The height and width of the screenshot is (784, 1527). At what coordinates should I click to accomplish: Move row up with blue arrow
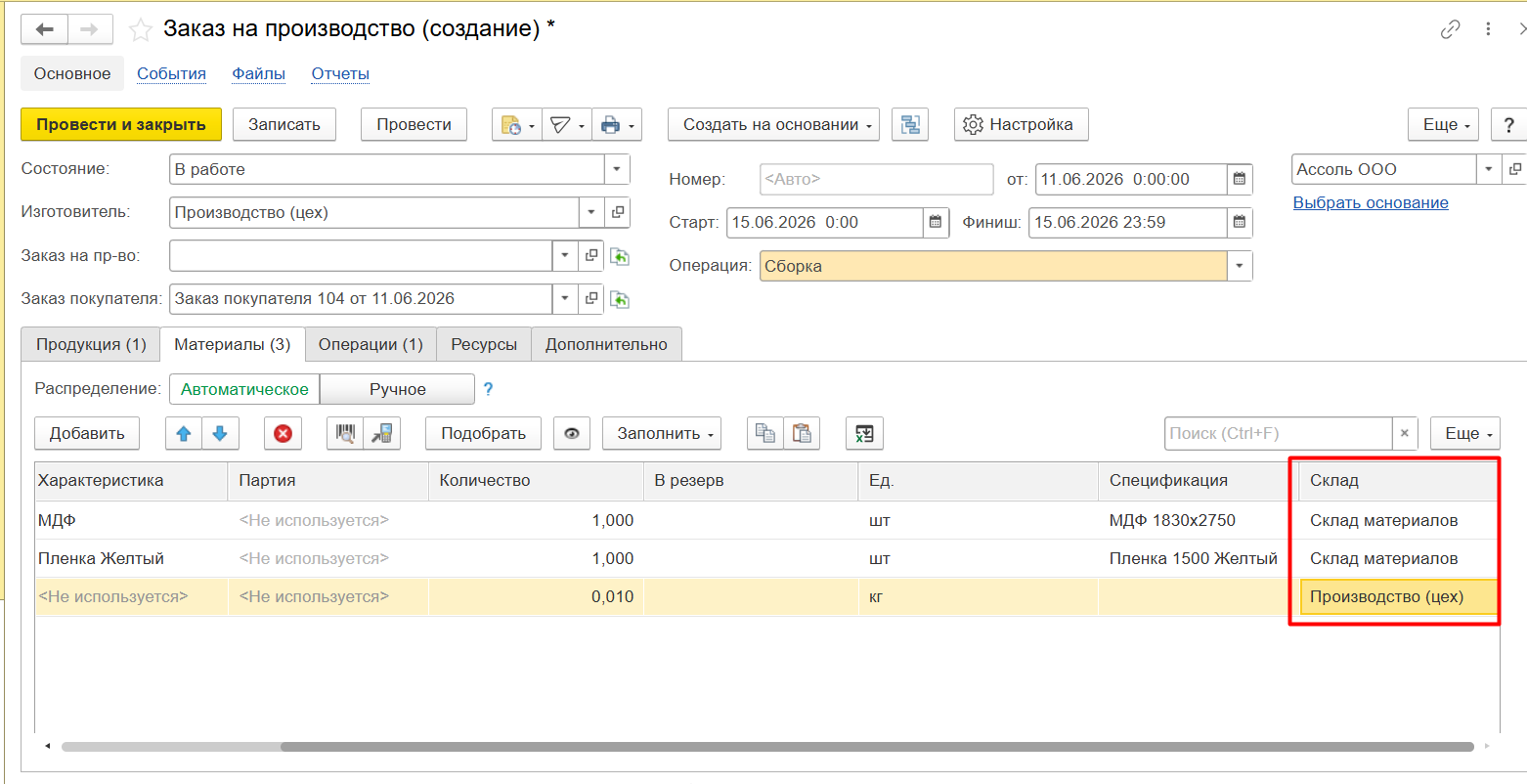[x=184, y=433]
